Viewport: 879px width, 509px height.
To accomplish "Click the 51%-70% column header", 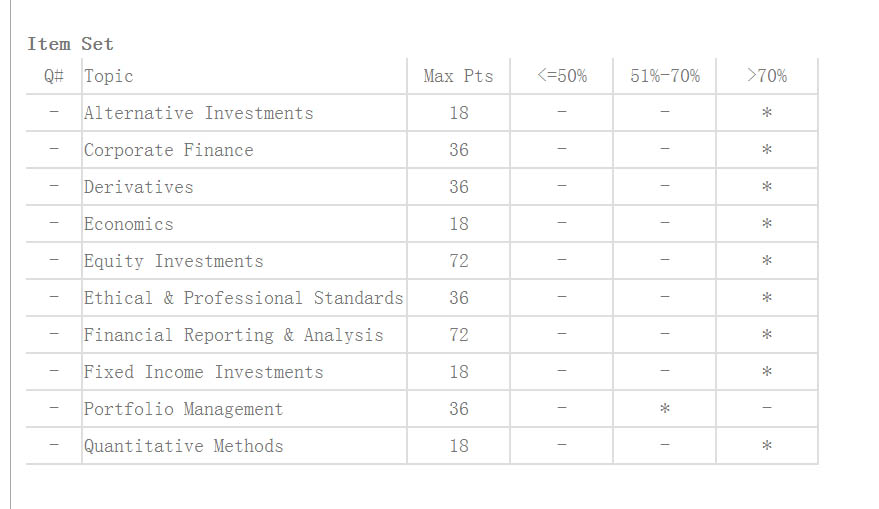I will [664, 76].
